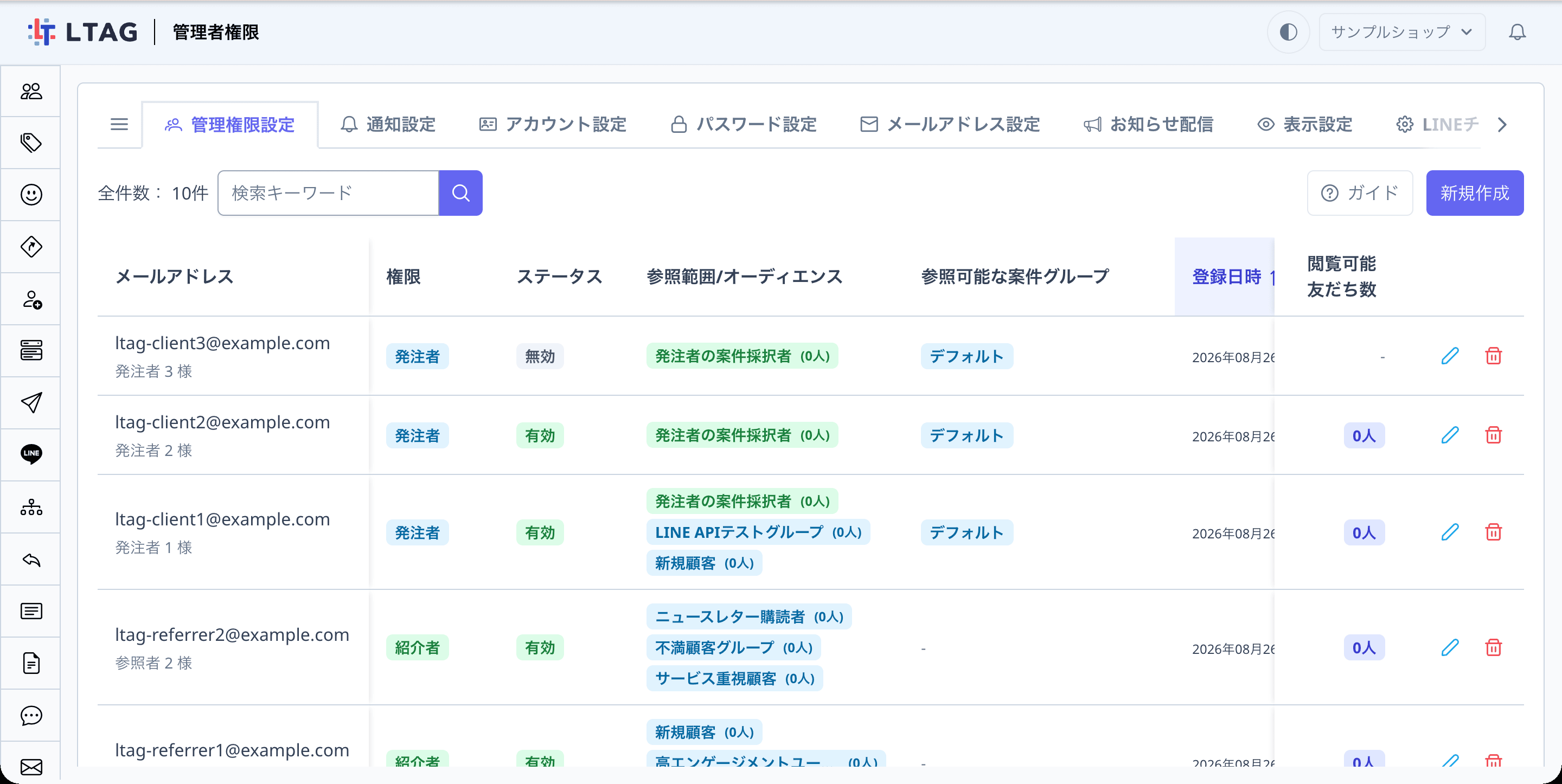
Task: Switch to the 表示設定 tab
Action: coord(1305,124)
